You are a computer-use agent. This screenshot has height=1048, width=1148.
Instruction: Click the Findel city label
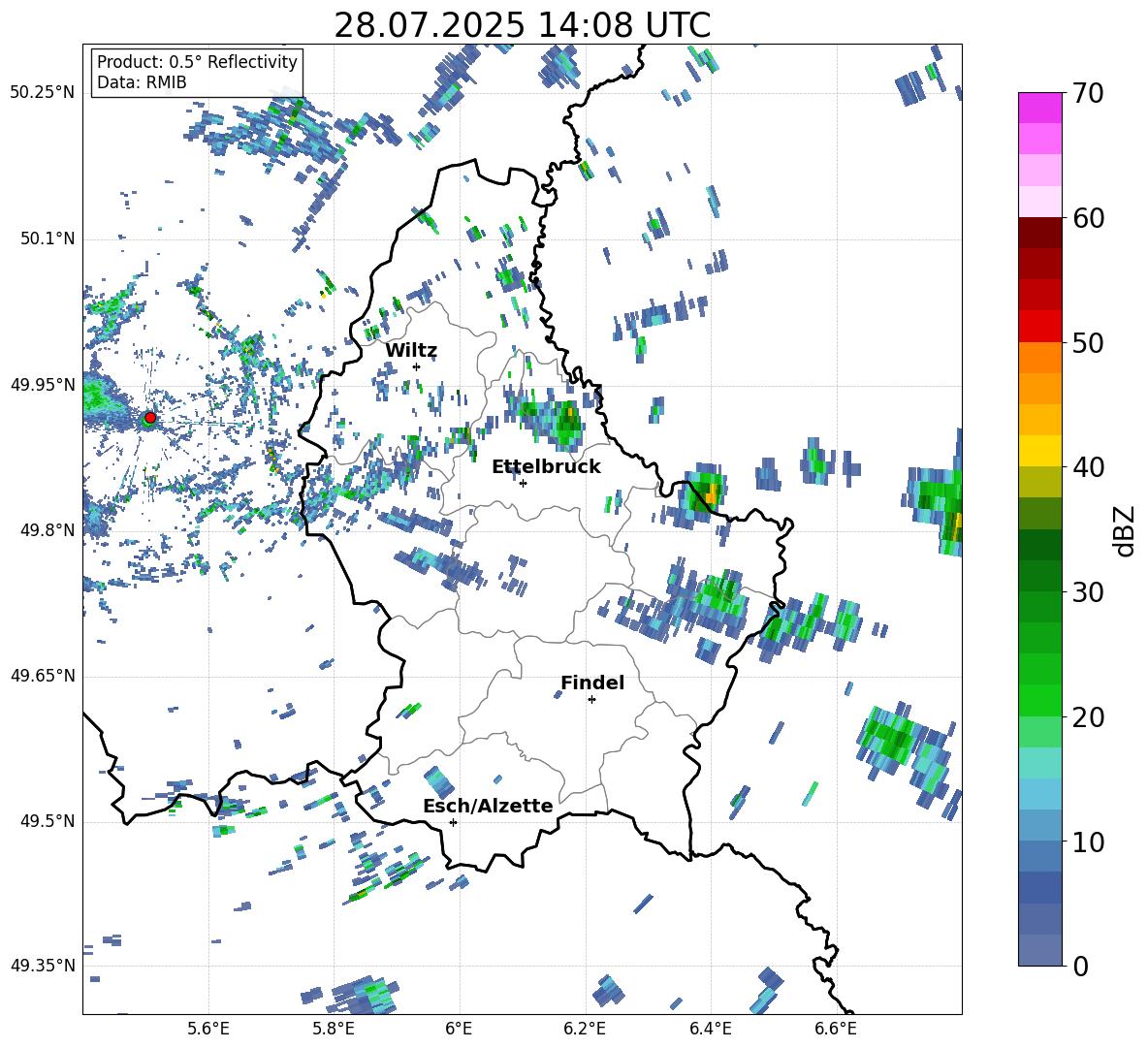click(592, 683)
